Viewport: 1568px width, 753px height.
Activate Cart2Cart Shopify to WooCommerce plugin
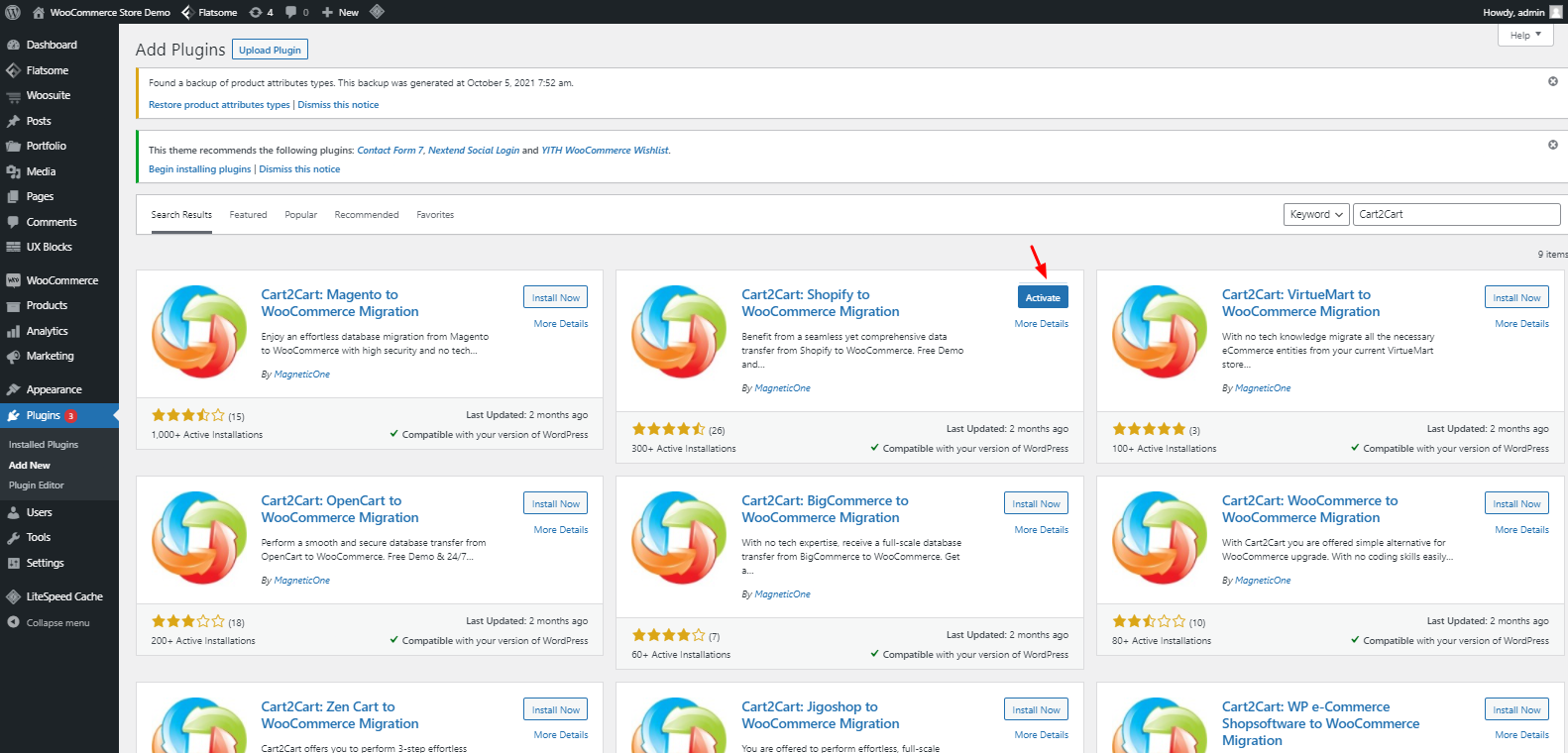tap(1043, 297)
